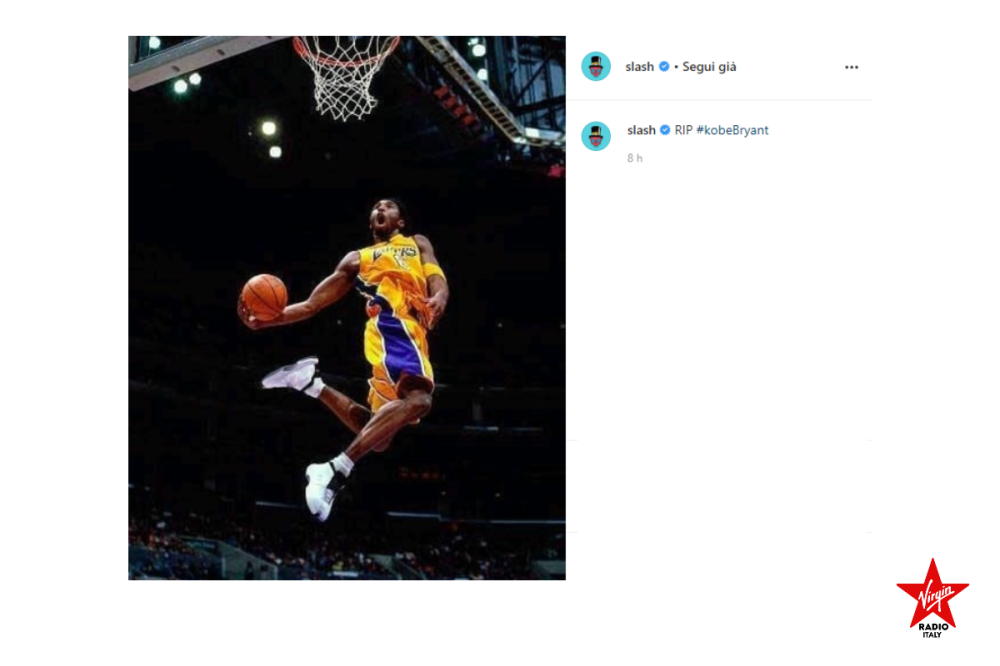Click slash's avatar beside the RIP caption
1000x666 pixels.
[596, 136]
